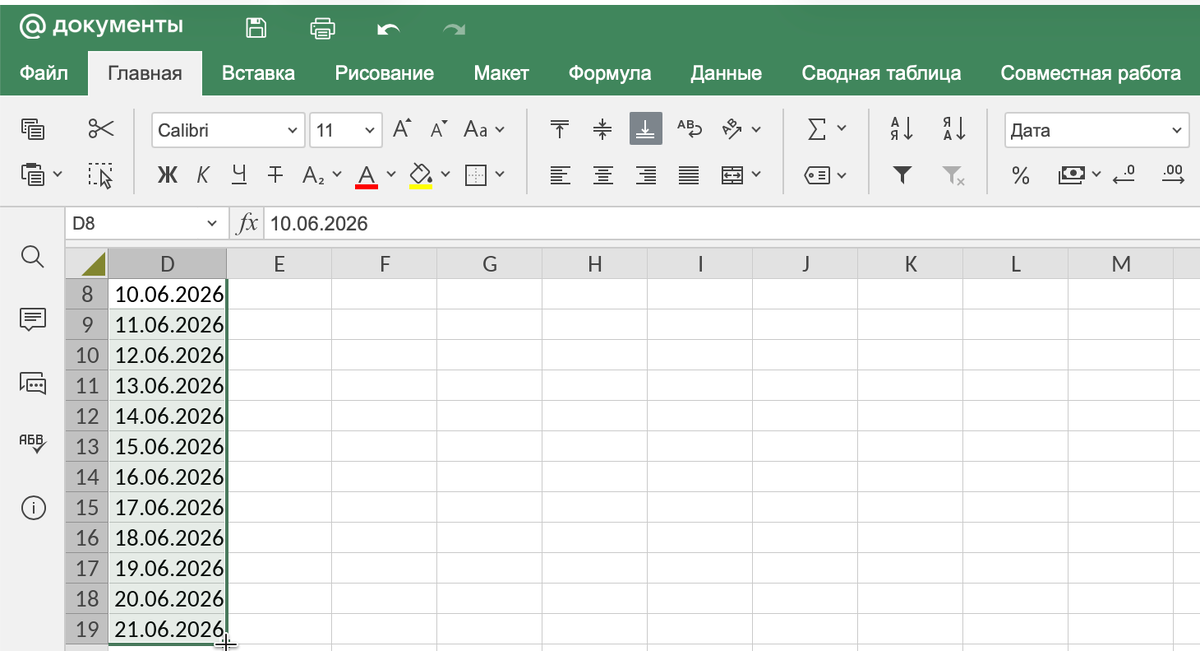Decrease font size with the smaller A icon

(438, 129)
